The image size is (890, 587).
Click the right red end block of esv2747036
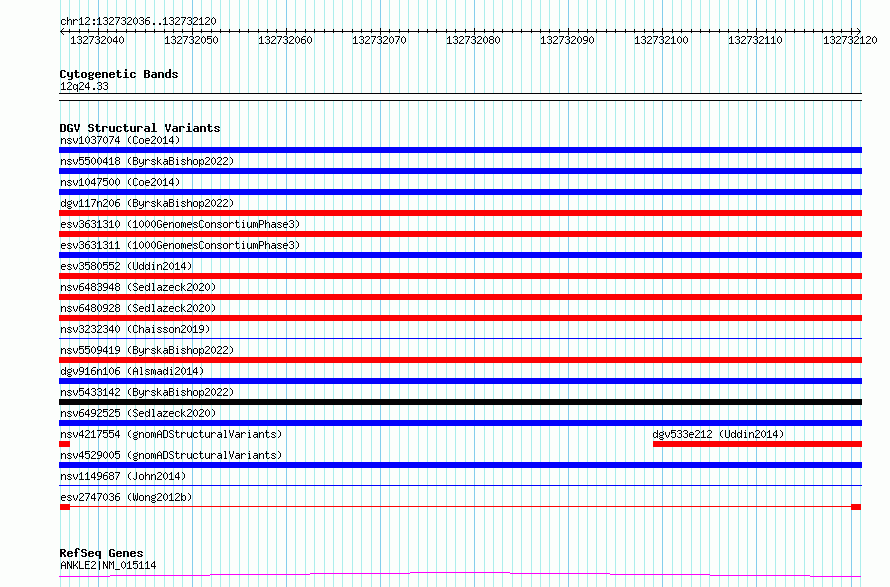tap(856, 507)
